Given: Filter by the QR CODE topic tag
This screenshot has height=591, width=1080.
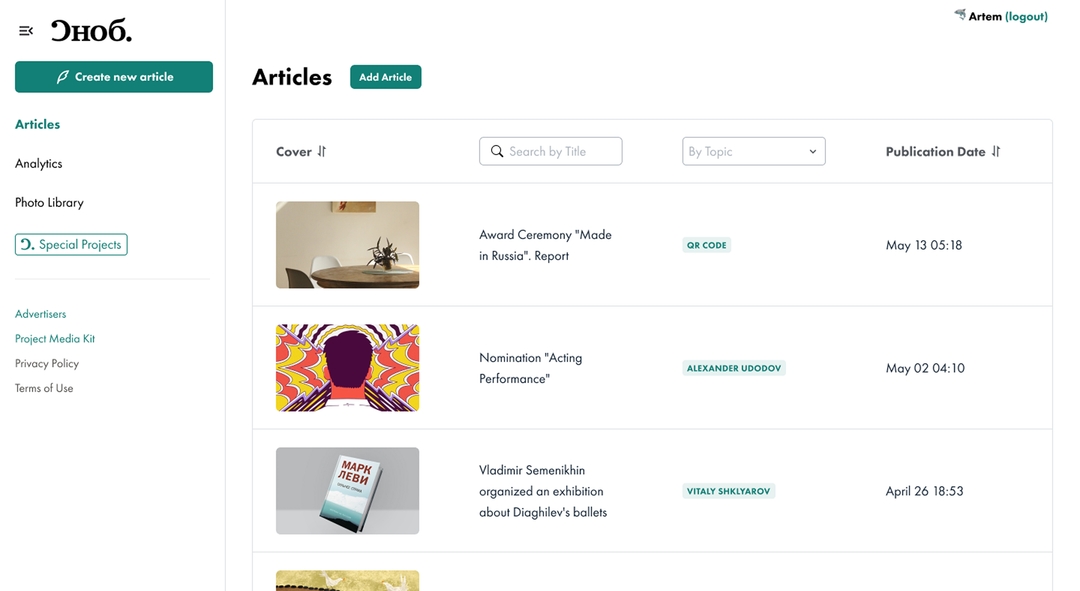Looking at the screenshot, I should (x=707, y=245).
